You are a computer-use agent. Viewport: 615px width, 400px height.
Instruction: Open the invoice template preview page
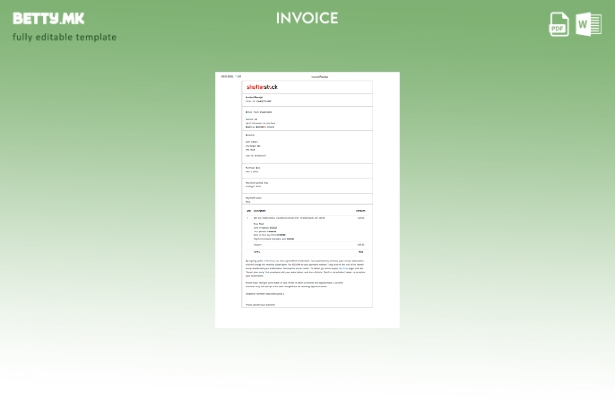(307, 200)
